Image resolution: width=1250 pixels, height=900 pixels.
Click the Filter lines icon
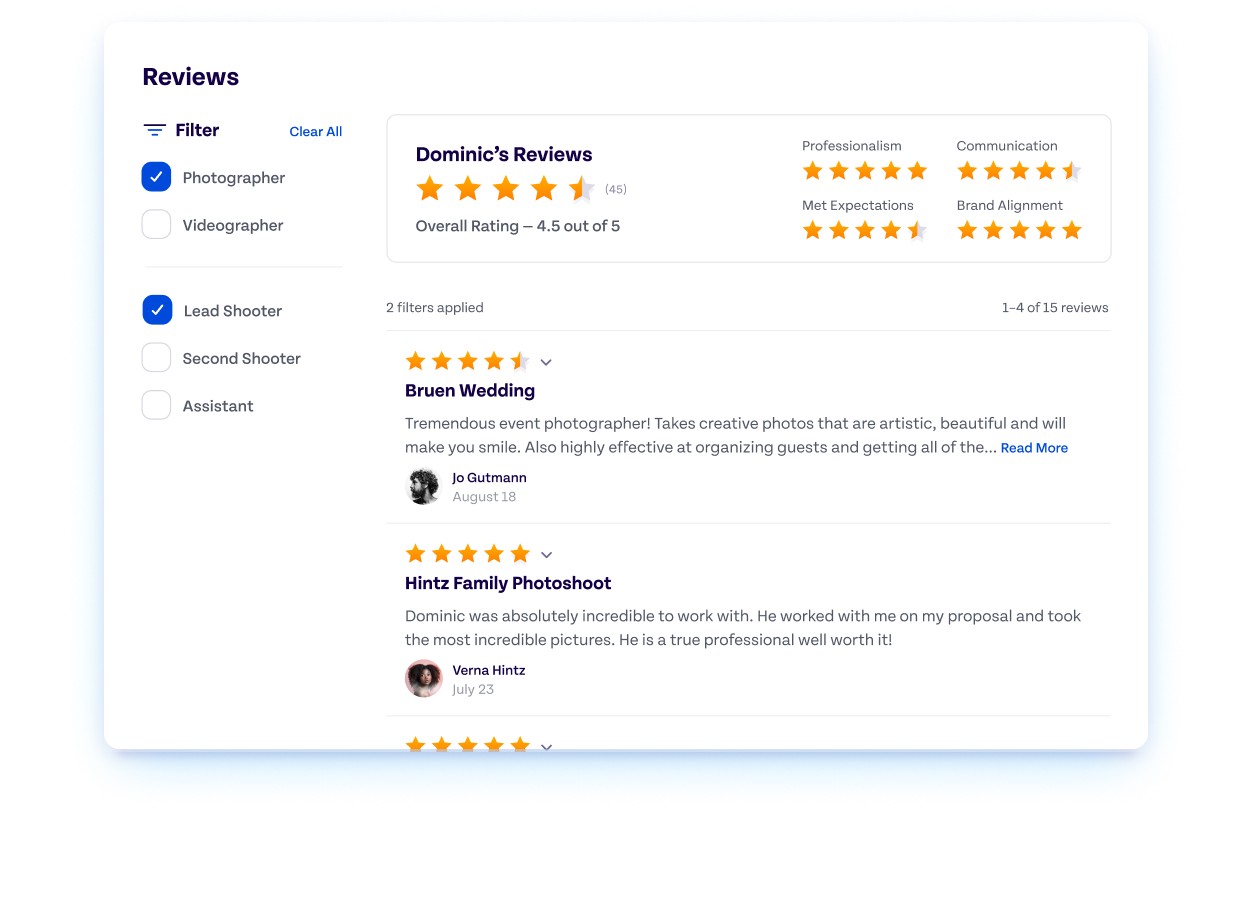154,130
